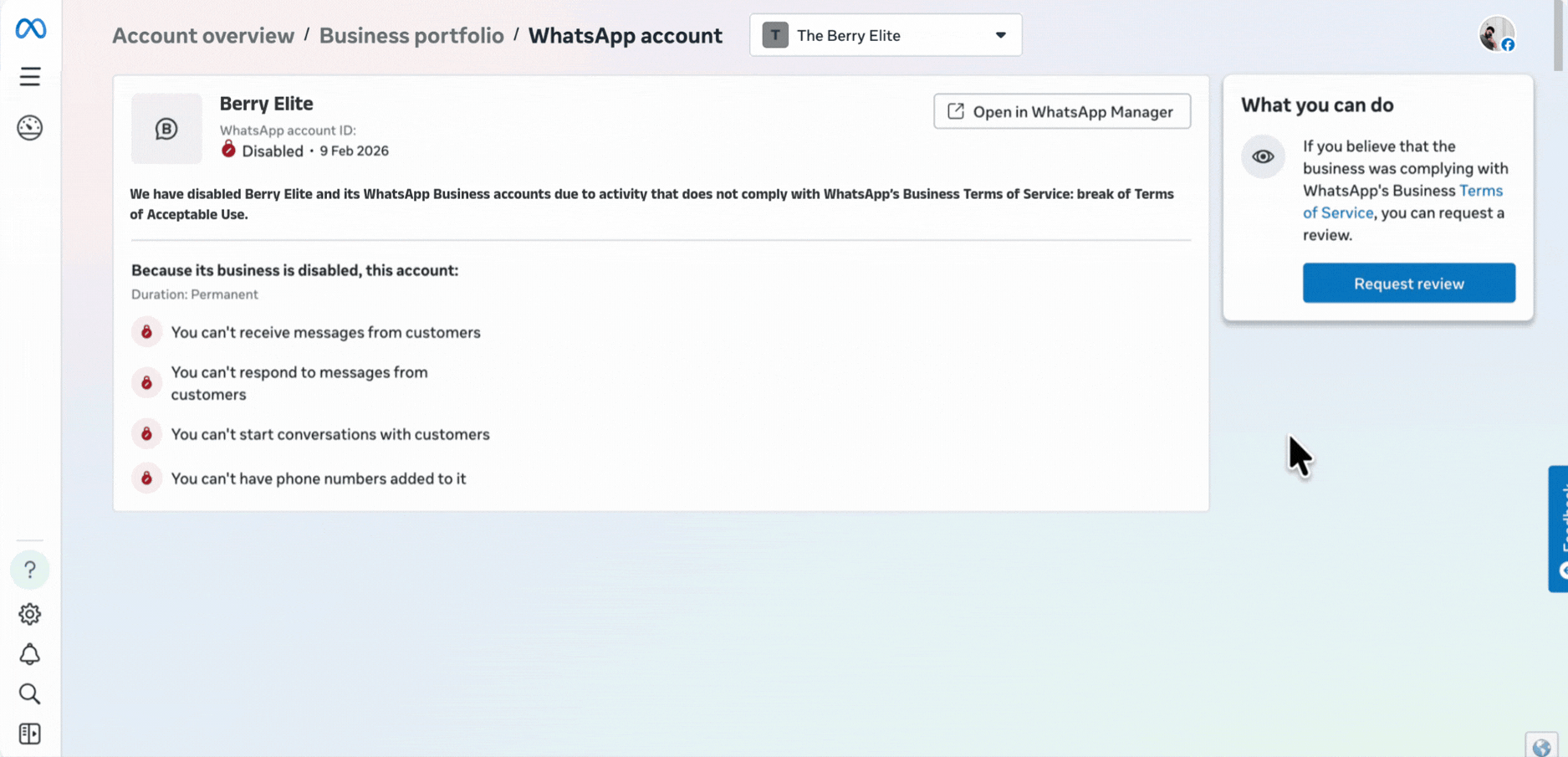Screen dimensions: 1568x757
Task: Open the Terms of Service link
Action: pyautogui.click(x=1402, y=202)
